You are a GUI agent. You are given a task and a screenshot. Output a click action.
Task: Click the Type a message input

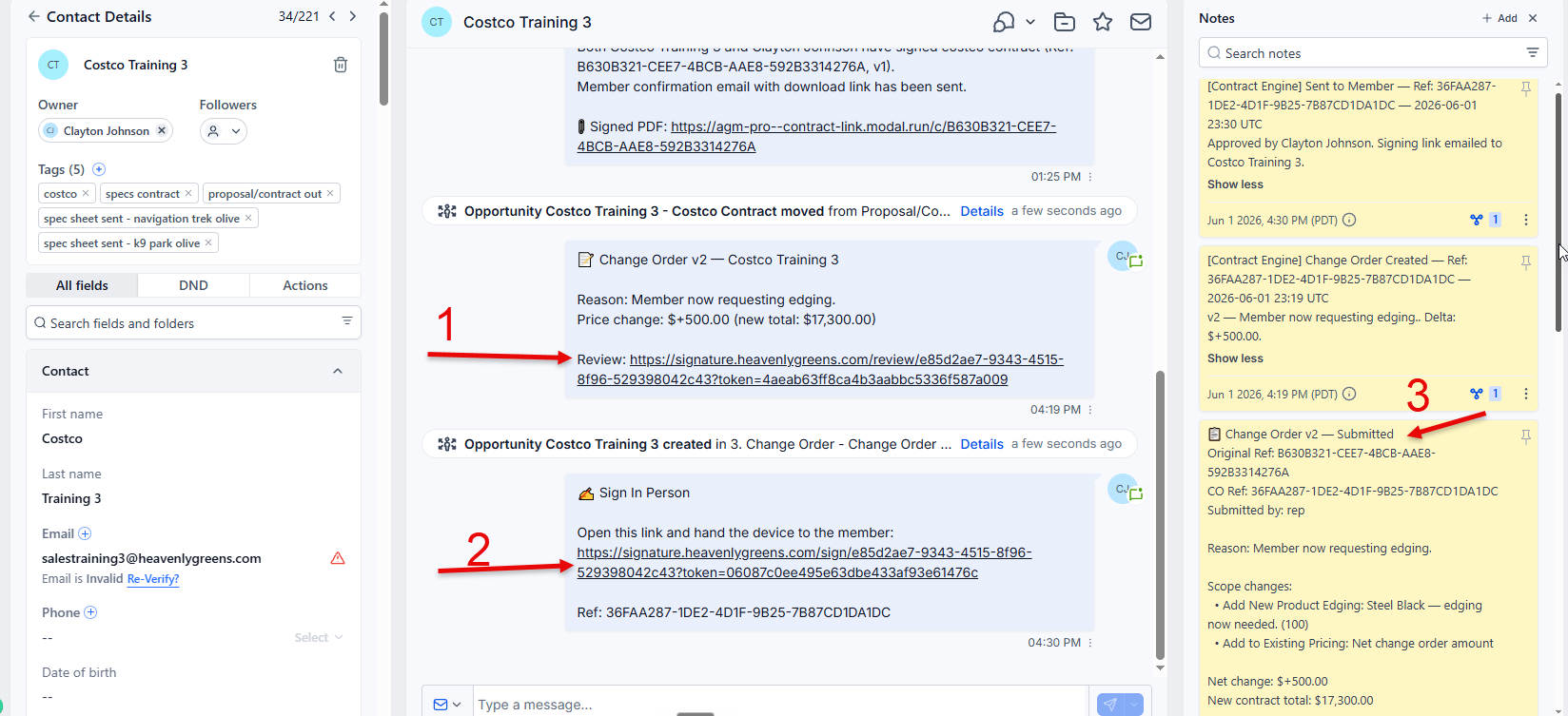780,705
